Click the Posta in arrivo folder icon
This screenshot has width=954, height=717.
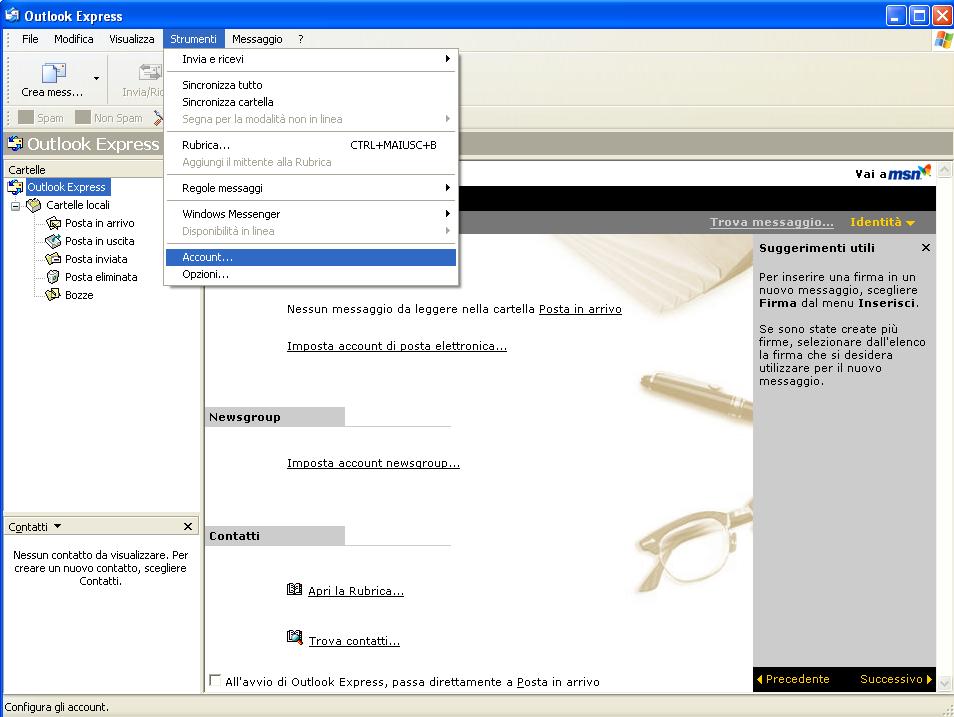(54, 223)
